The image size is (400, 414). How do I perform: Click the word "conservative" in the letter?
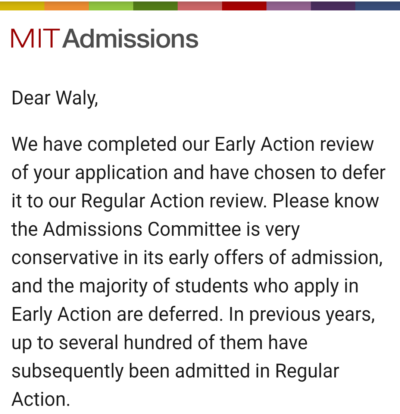65,258
